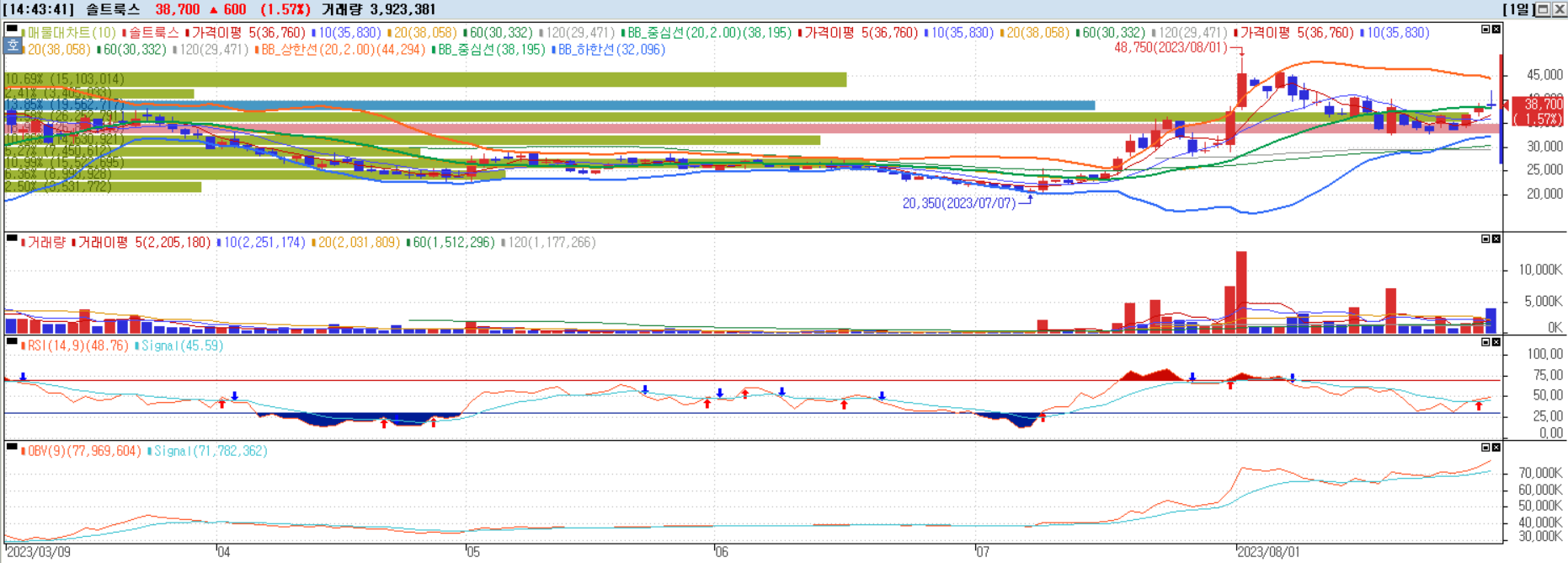The height and width of the screenshot is (563, 1568).
Task: Click the black legend icon of price panel
Action: [12, 29]
